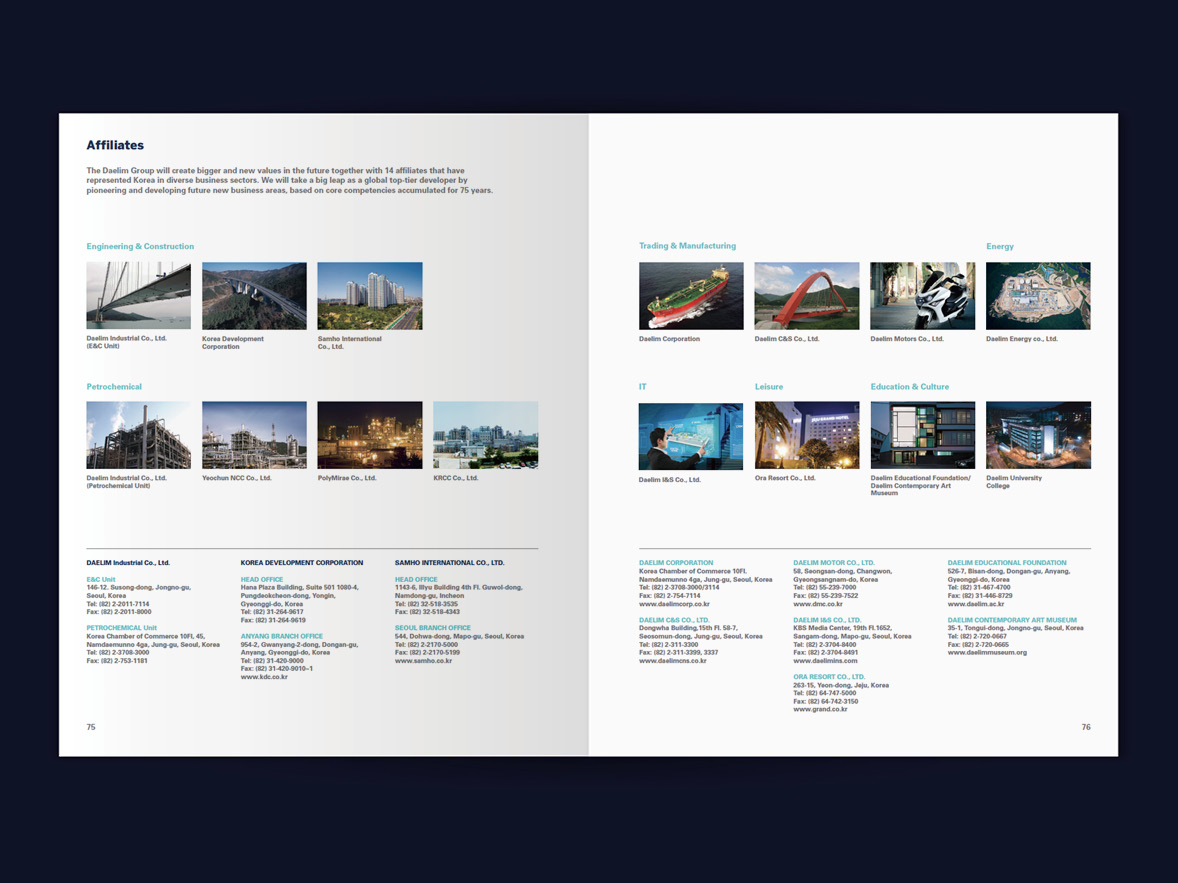1178x883 pixels.
Task: Click the Daelim I&S touchscreen photo
Action: (x=691, y=436)
